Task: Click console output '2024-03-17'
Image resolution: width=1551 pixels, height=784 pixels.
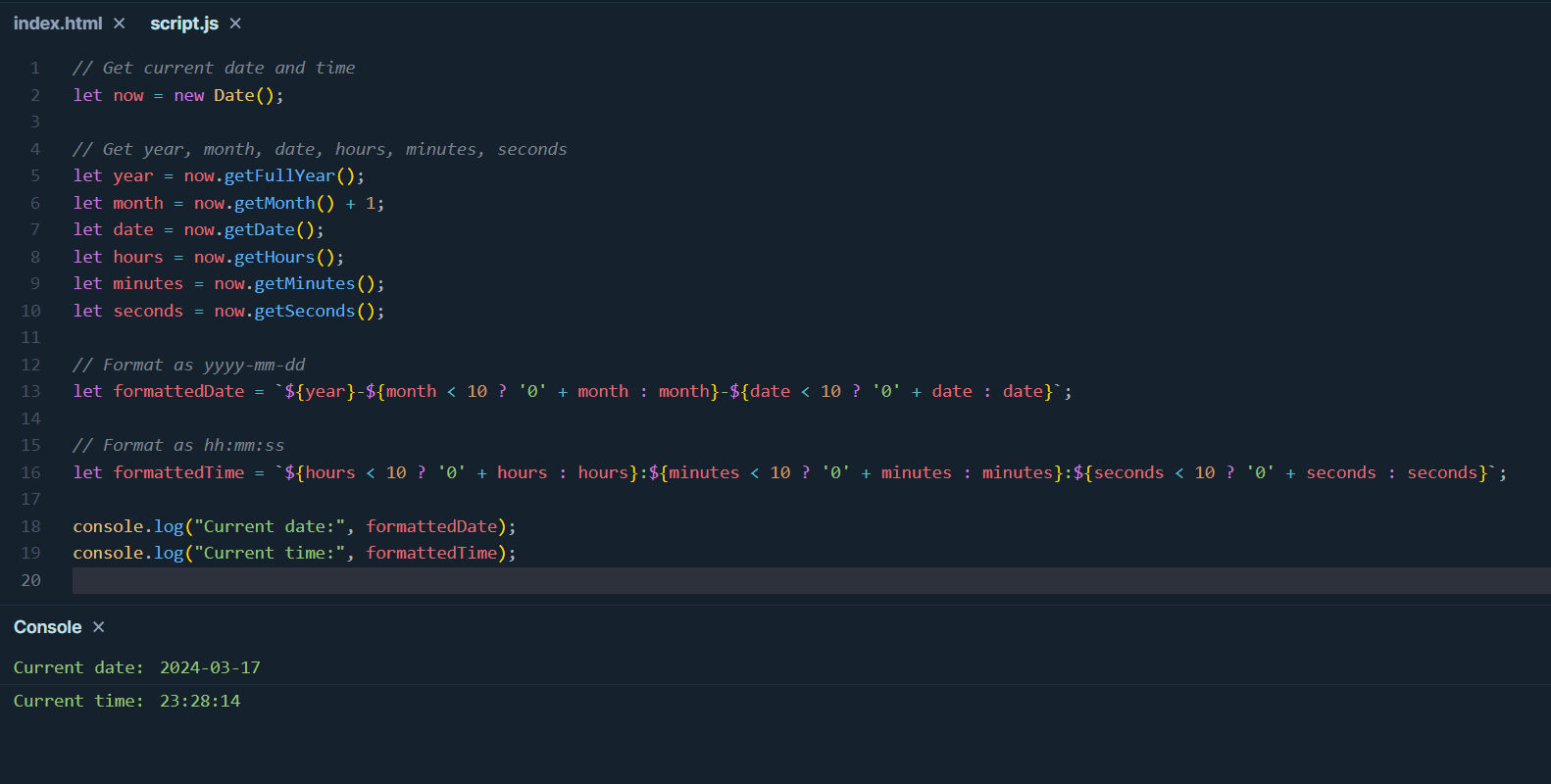Action: (210, 667)
